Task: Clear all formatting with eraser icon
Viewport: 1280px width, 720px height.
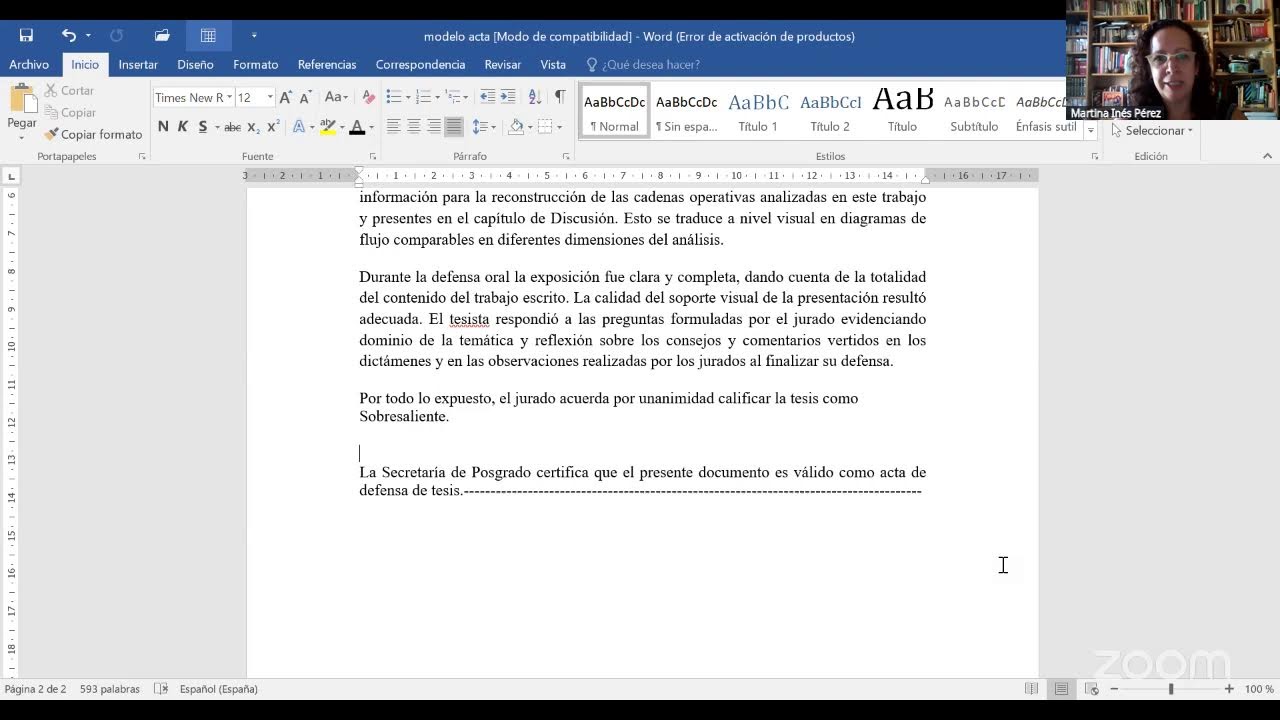Action: click(x=368, y=97)
